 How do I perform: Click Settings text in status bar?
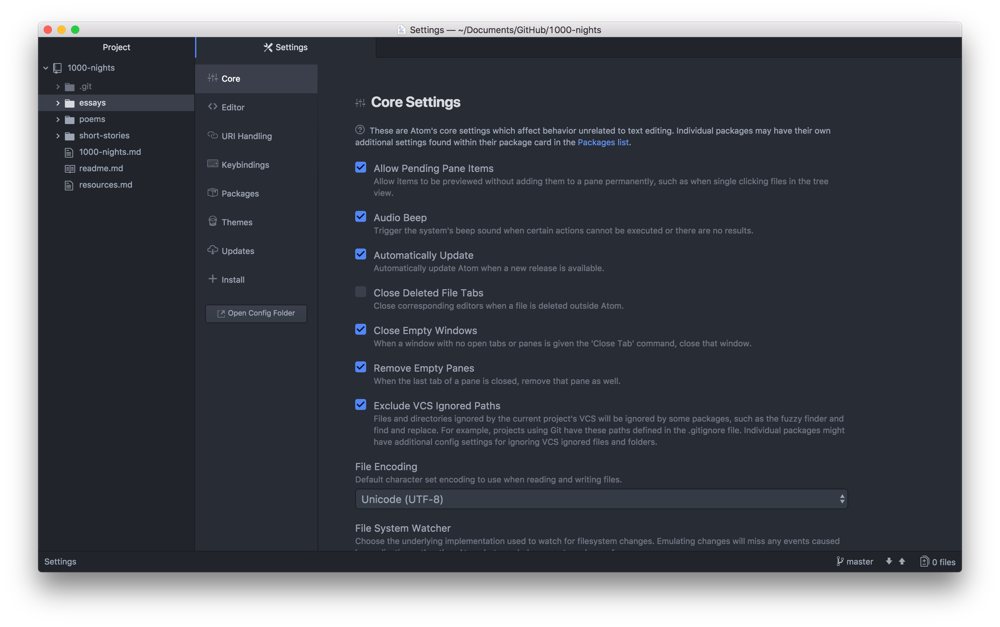(60, 561)
